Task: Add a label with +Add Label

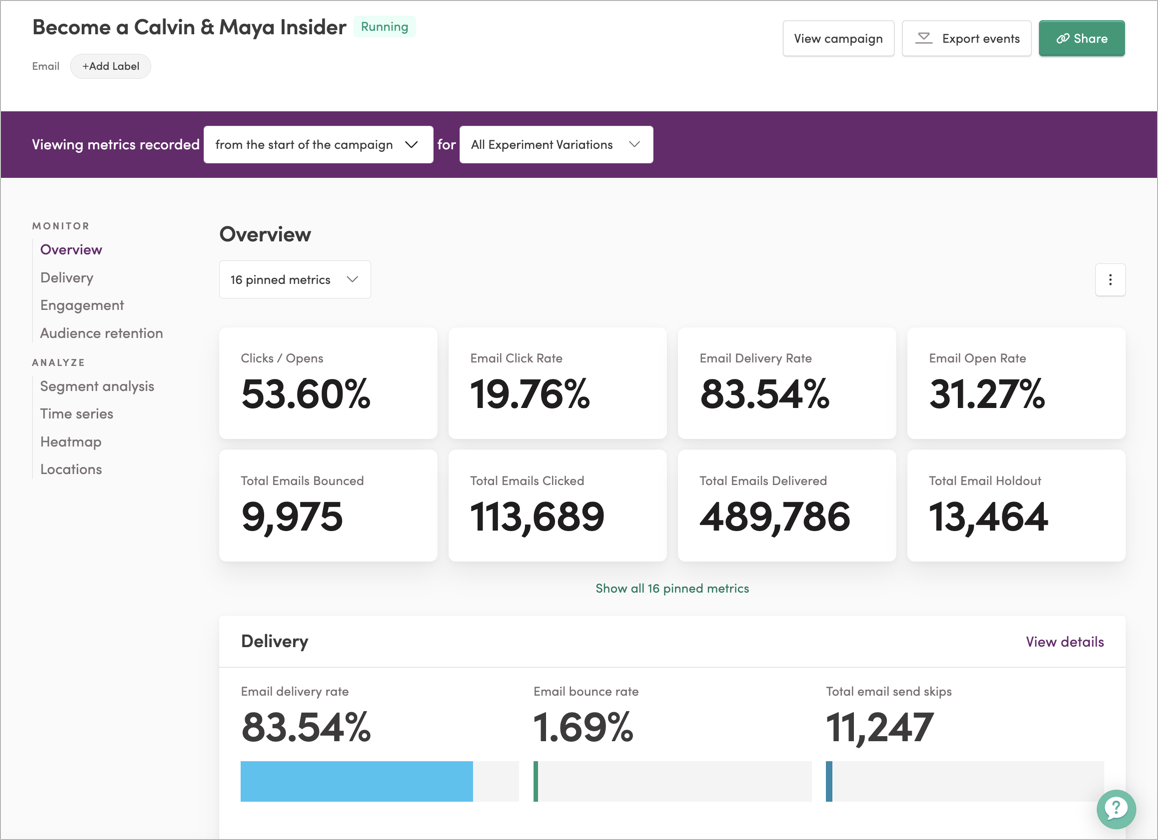Action: [111, 66]
